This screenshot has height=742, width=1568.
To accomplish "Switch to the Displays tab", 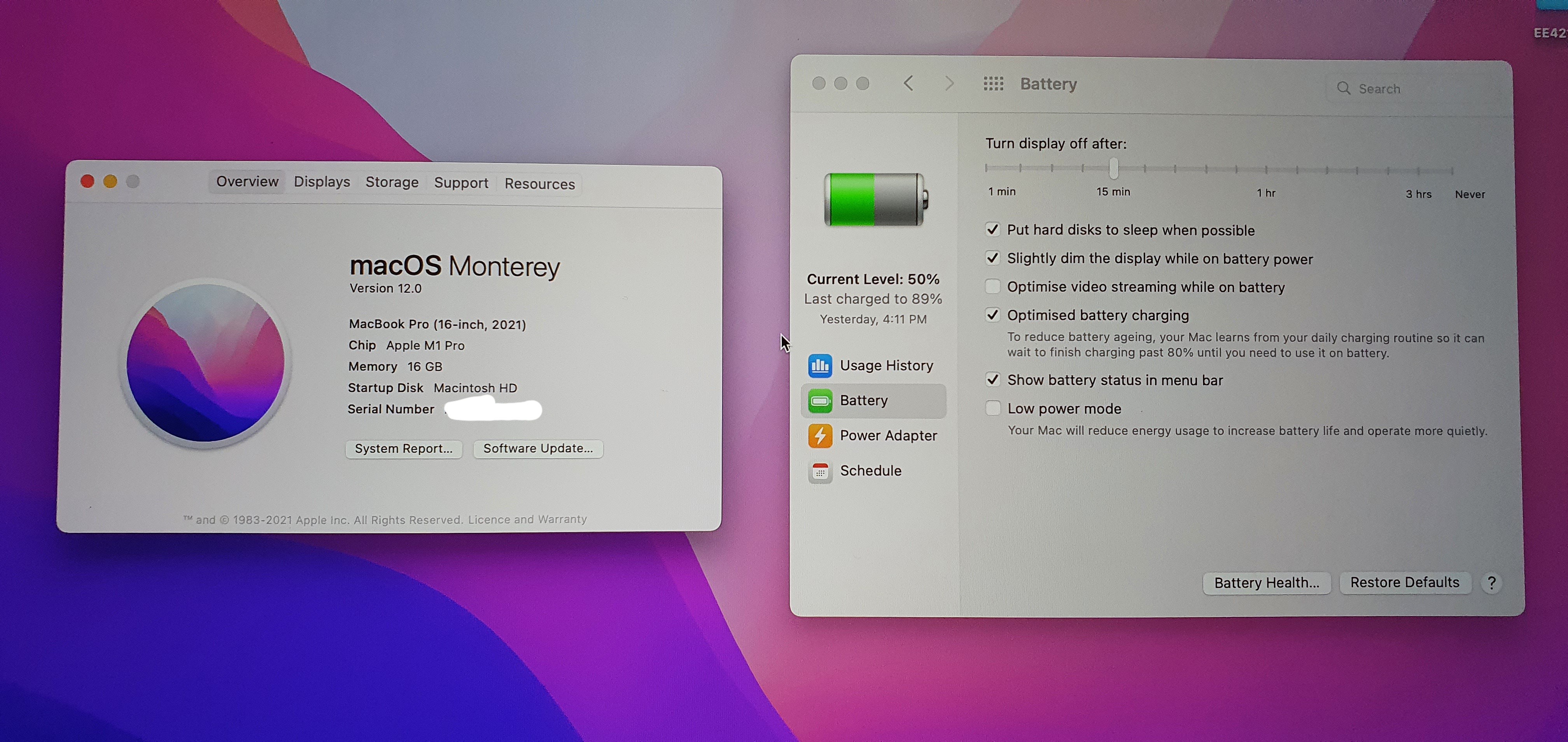I will coord(321,182).
